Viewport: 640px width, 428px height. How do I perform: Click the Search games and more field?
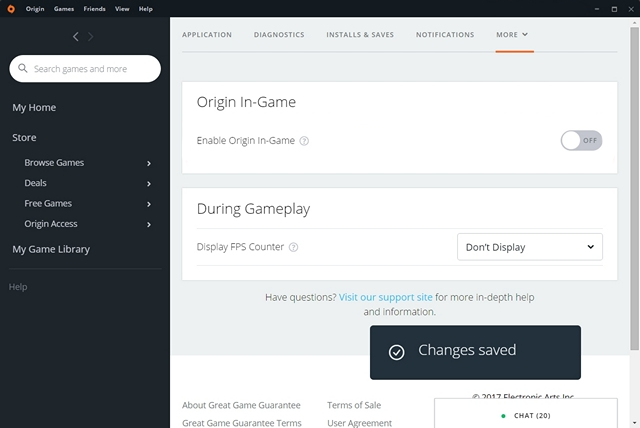(85, 69)
